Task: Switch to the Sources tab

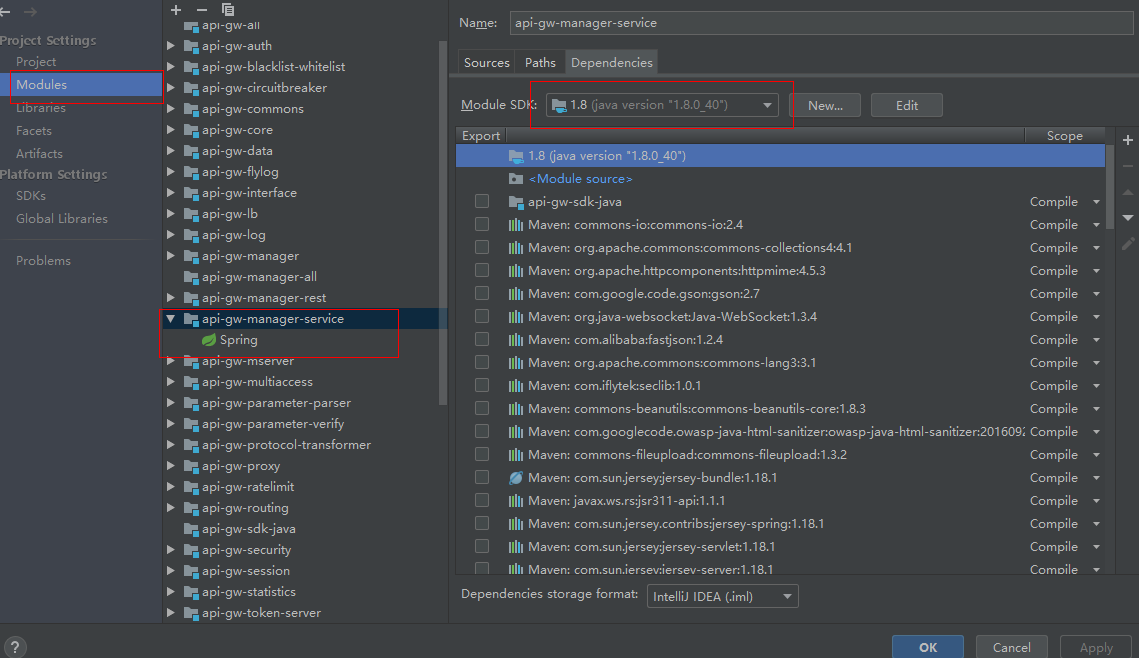Action: [486, 61]
